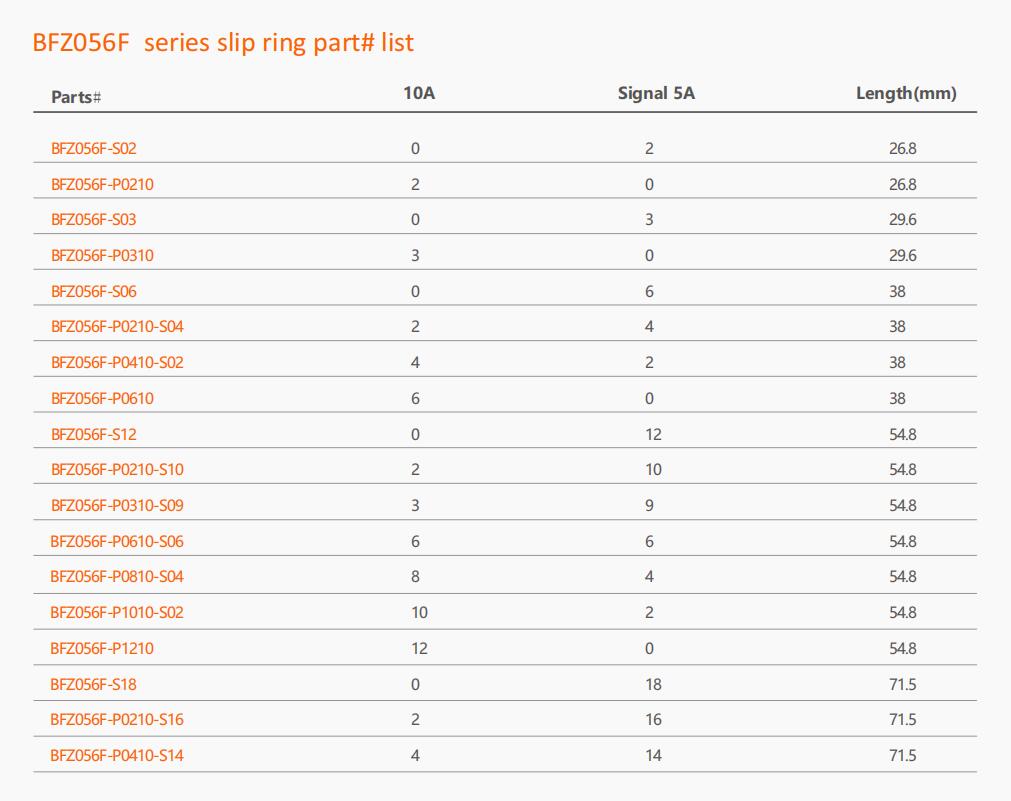Screen dimensions: 1011x801
Task: Click the BFZ056F-S18 part number
Action: coord(93,685)
